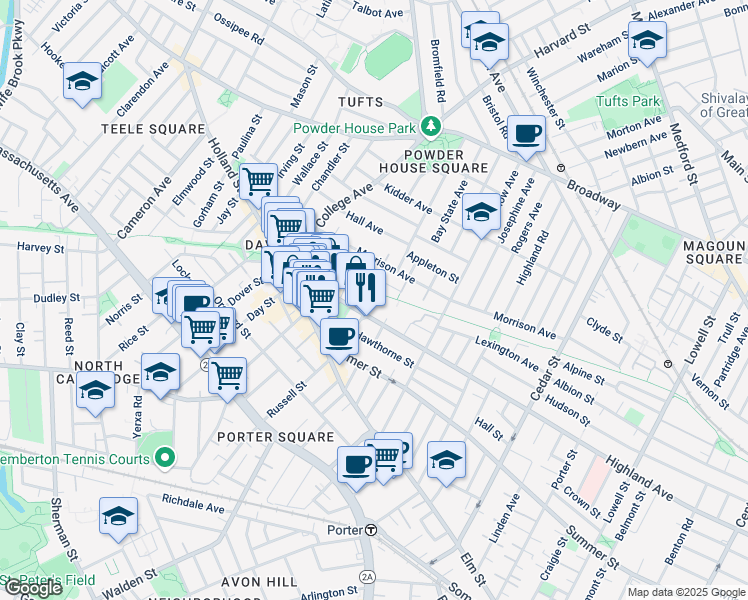748x600 pixels.
Task: Click the Map data ©2025 Google text
Action: coord(686,593)
